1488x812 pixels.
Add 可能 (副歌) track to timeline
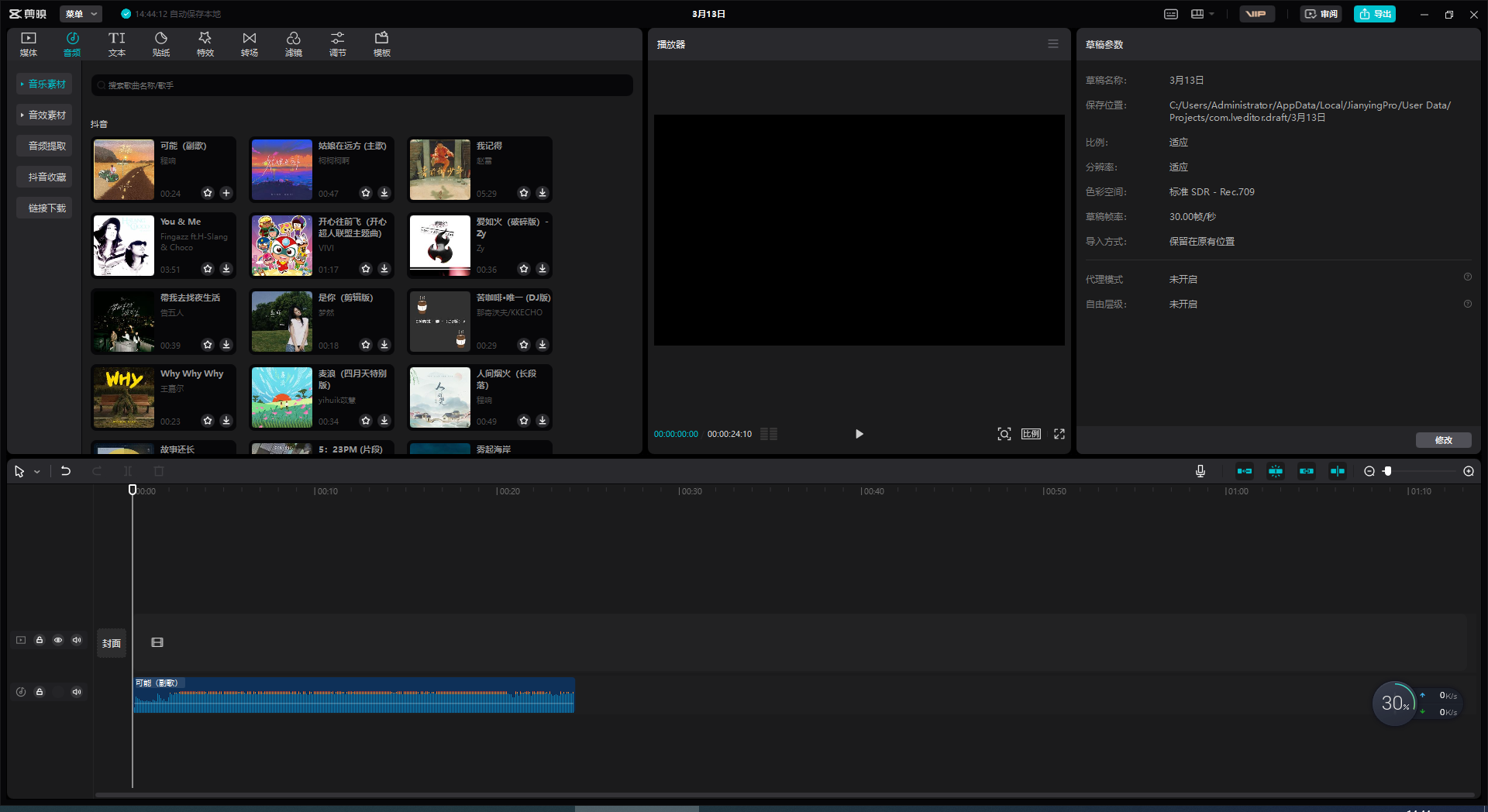[226, 193]
